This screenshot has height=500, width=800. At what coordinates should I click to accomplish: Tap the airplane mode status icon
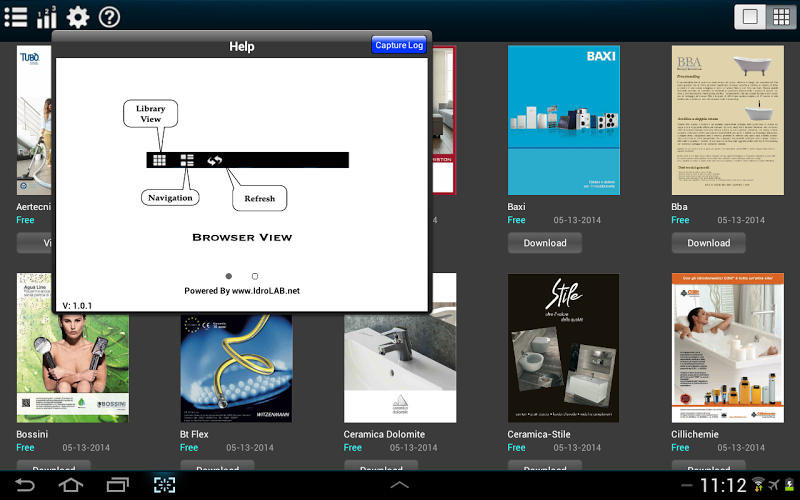[x=774, y=484]
